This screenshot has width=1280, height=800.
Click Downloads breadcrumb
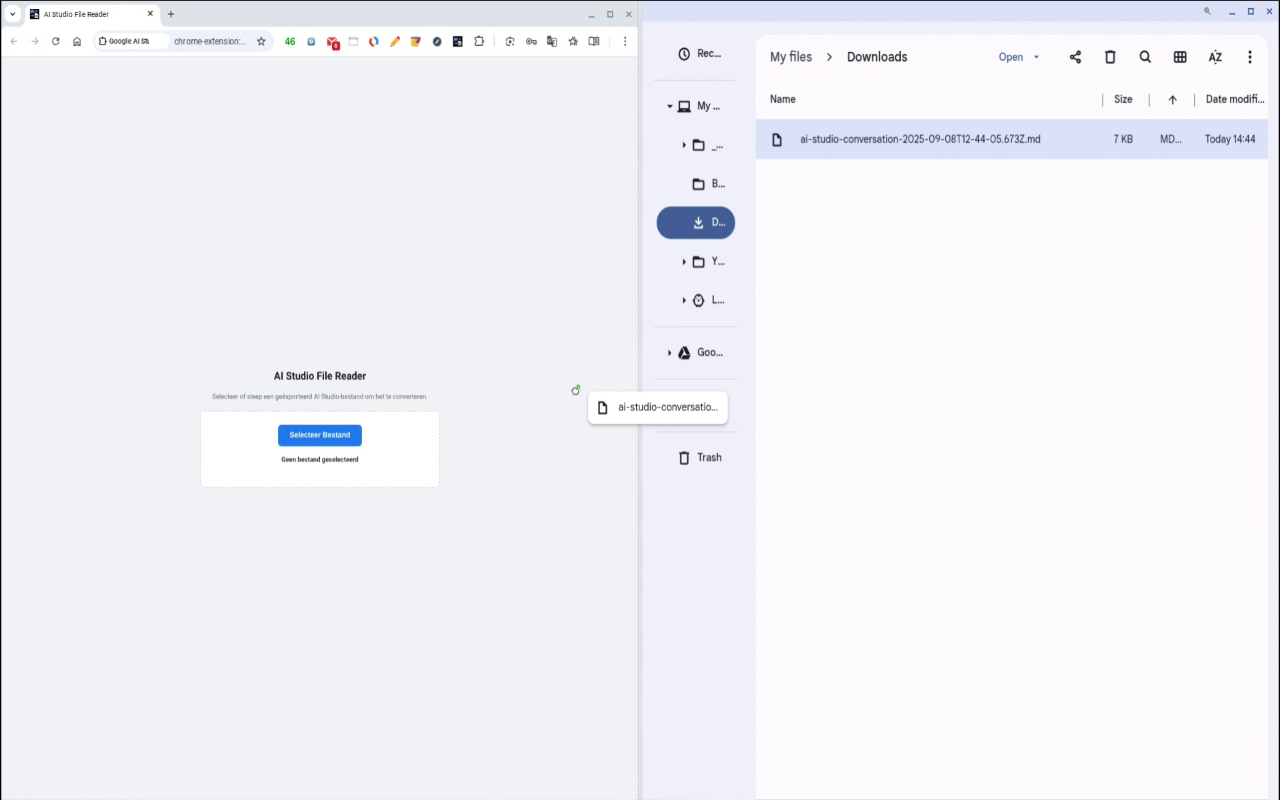(877, 57)
